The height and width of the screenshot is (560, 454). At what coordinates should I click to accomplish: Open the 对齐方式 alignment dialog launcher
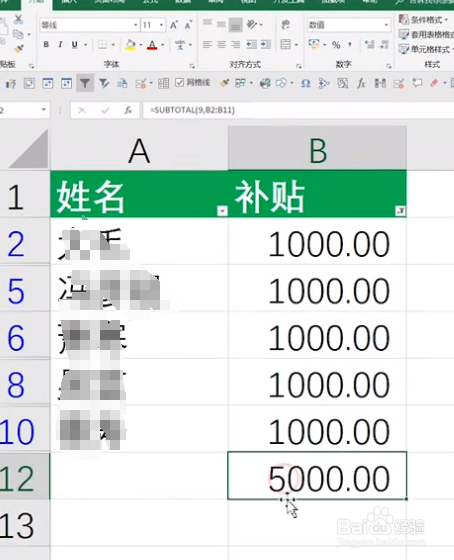point(299,66)
